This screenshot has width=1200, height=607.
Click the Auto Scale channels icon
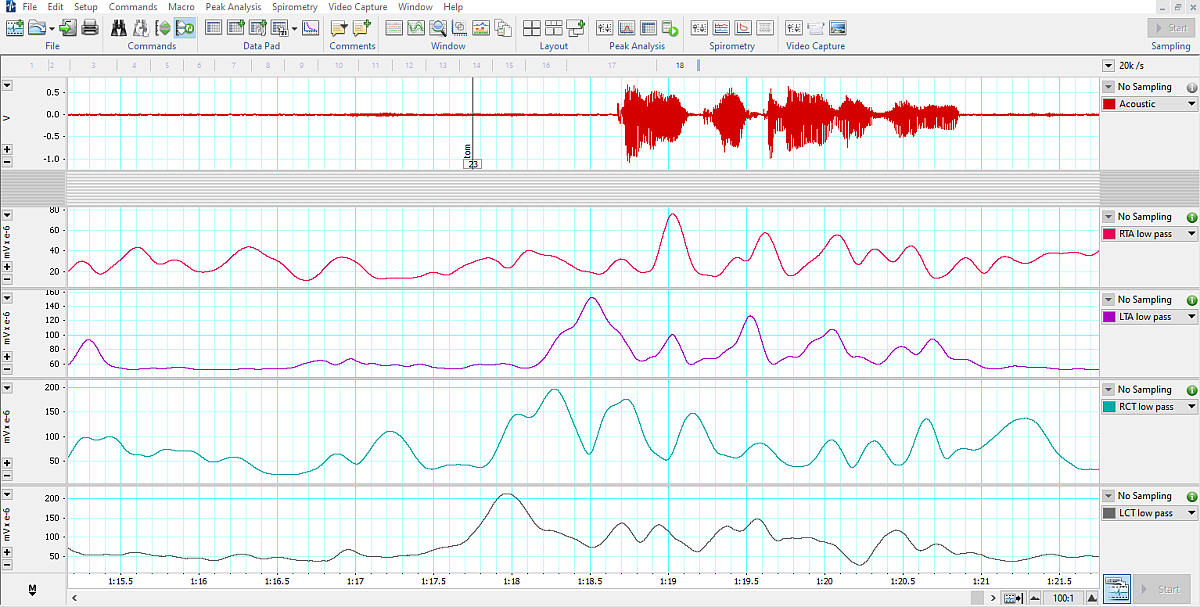(163, 28)
